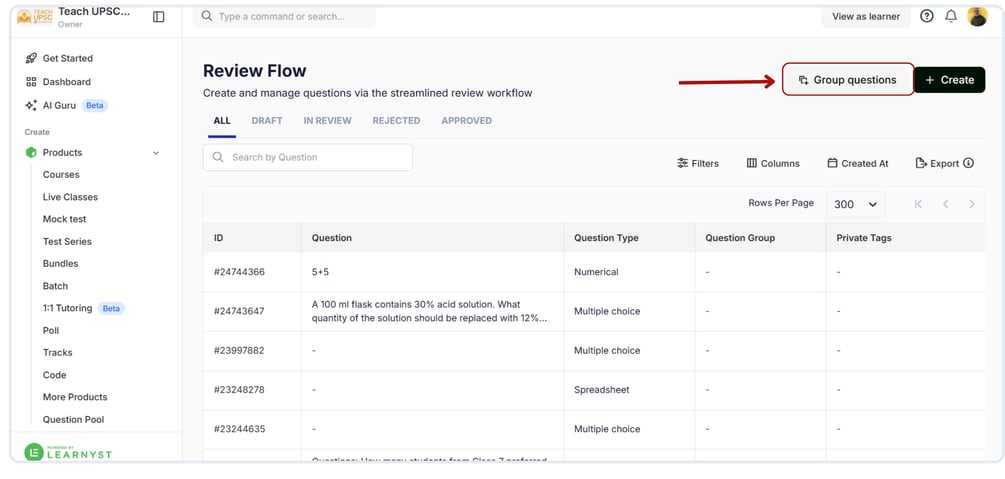Click Created At date filter
This screenshot has height=479, width=1005.
(x=858, y=164)
